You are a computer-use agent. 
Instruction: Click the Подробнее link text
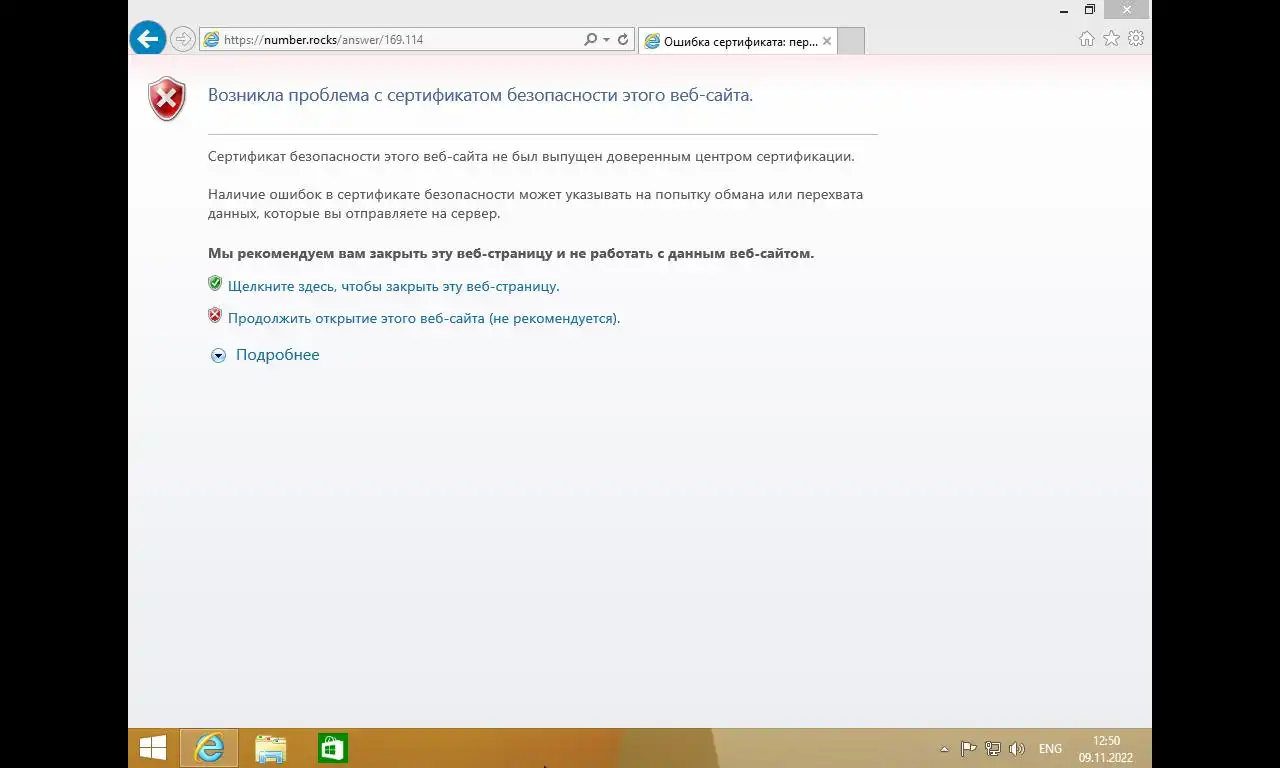pyautogui.click(x=278, y=355)
